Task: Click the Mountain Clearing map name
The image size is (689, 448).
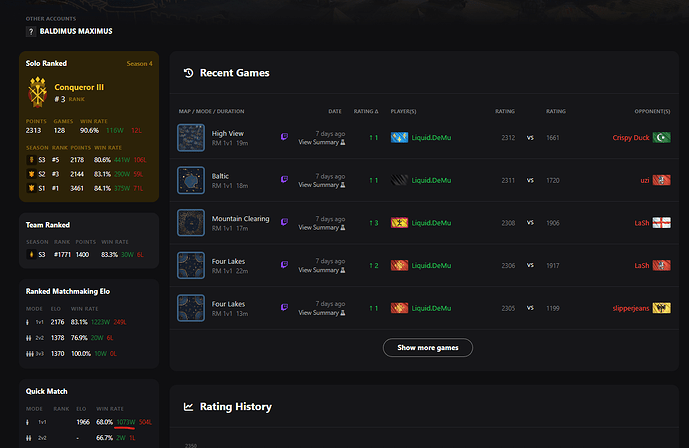Action: tap(240, 218)
